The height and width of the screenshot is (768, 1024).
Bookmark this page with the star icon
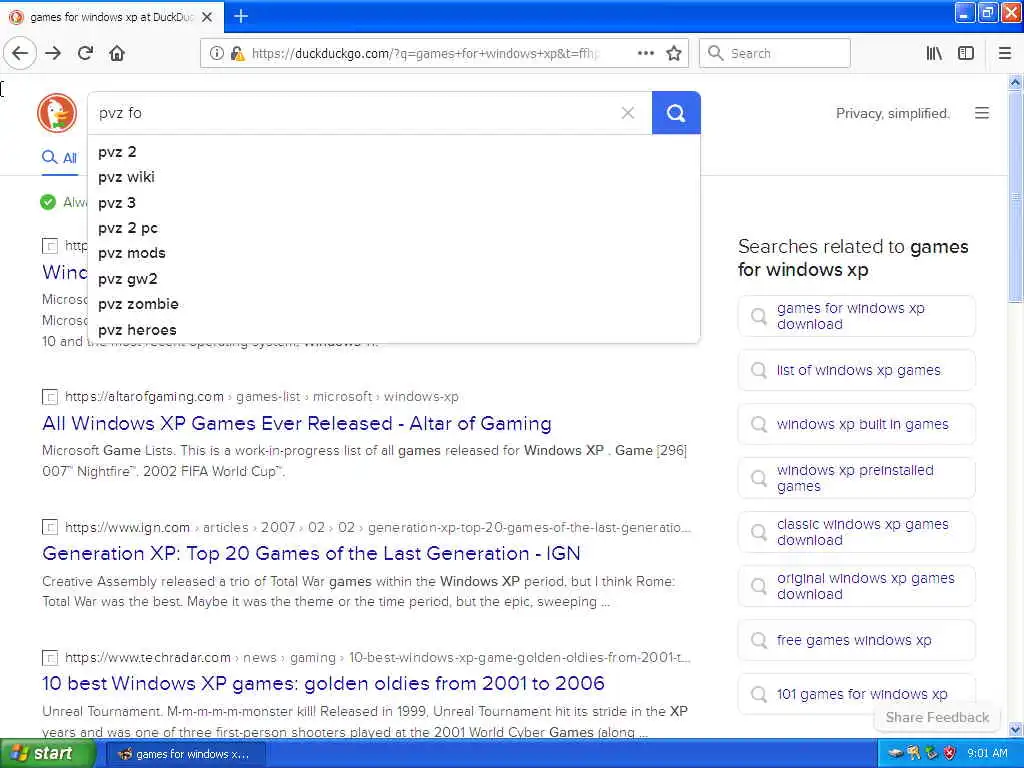click(x=673, y=53)
